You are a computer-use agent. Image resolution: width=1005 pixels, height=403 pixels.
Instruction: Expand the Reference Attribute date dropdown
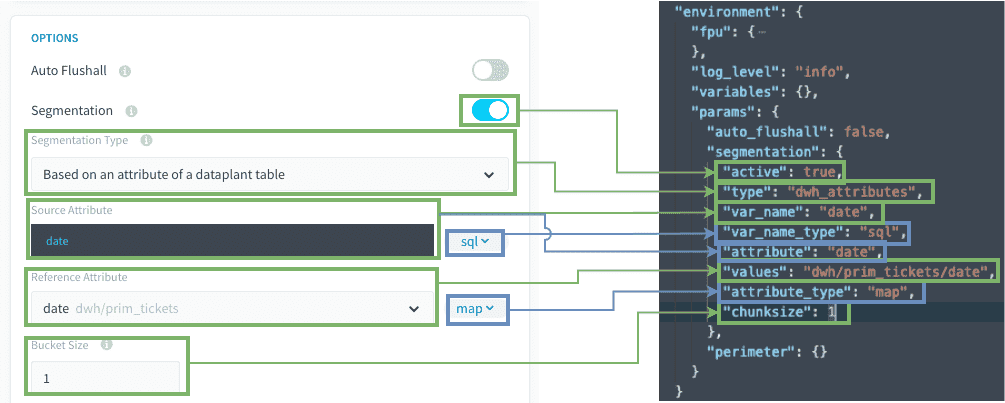(x=232, y=309)
